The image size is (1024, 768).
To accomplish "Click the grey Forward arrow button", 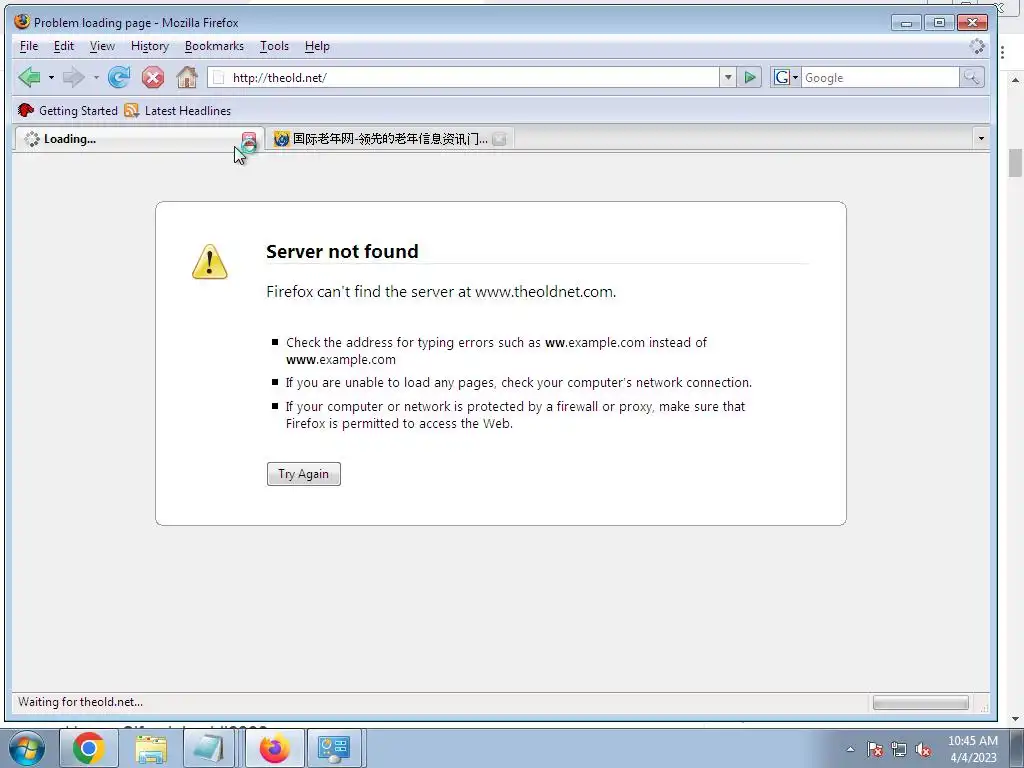I will click(x=73, y=78).
